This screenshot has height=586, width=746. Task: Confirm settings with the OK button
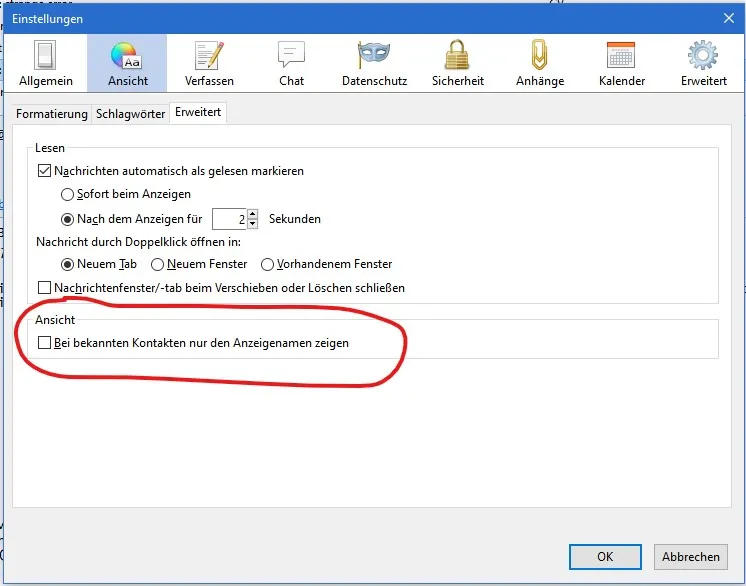pyautogui.click(x=605, y=557)
